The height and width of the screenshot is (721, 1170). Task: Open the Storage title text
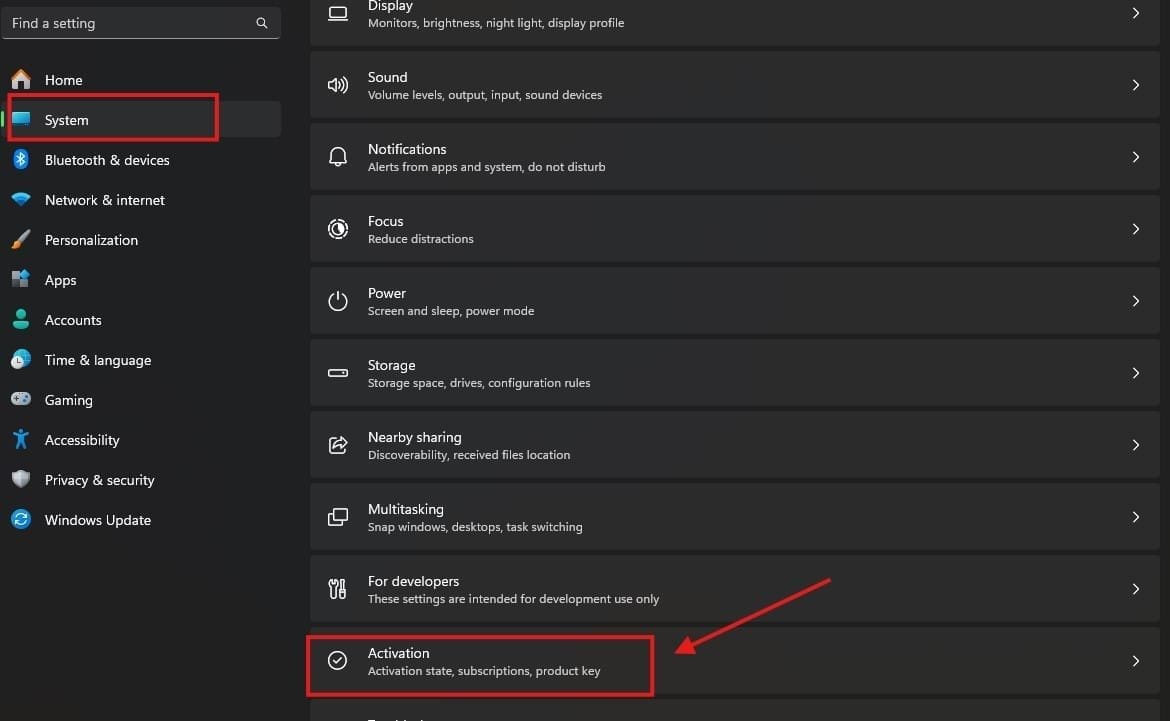click(391, 365)
